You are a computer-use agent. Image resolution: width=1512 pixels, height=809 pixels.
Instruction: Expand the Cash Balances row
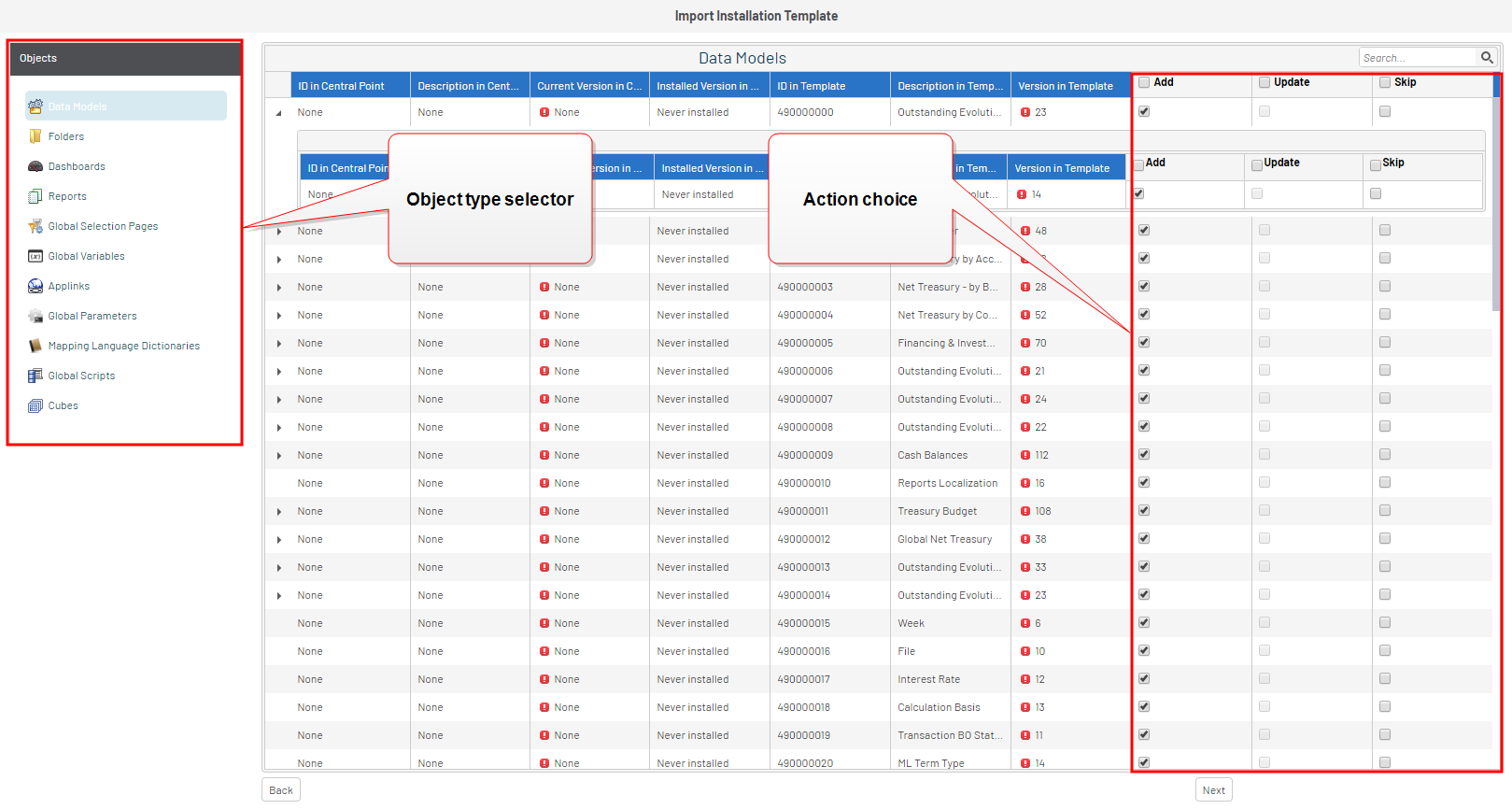click(x=279, y=456)
